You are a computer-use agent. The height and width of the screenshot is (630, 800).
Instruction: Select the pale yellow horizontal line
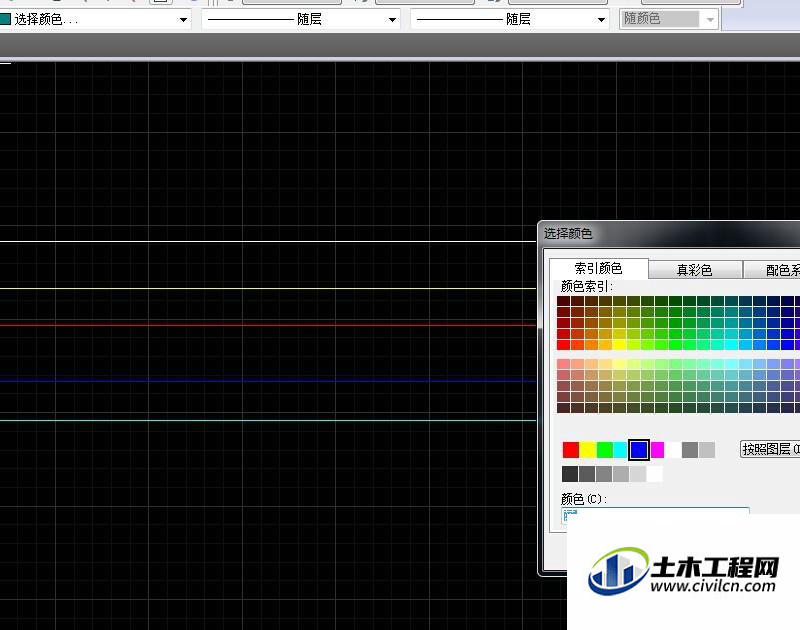(x=268, y=288)
